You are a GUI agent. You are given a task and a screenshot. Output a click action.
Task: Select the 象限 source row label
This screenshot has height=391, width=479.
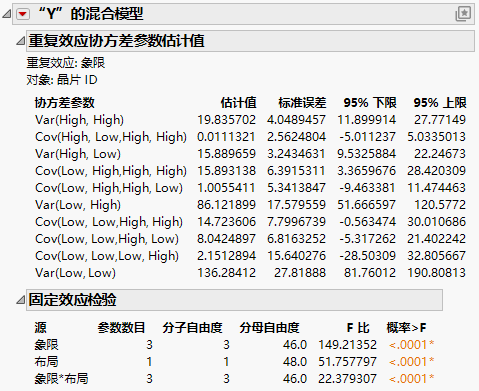[x=46, y=345]
